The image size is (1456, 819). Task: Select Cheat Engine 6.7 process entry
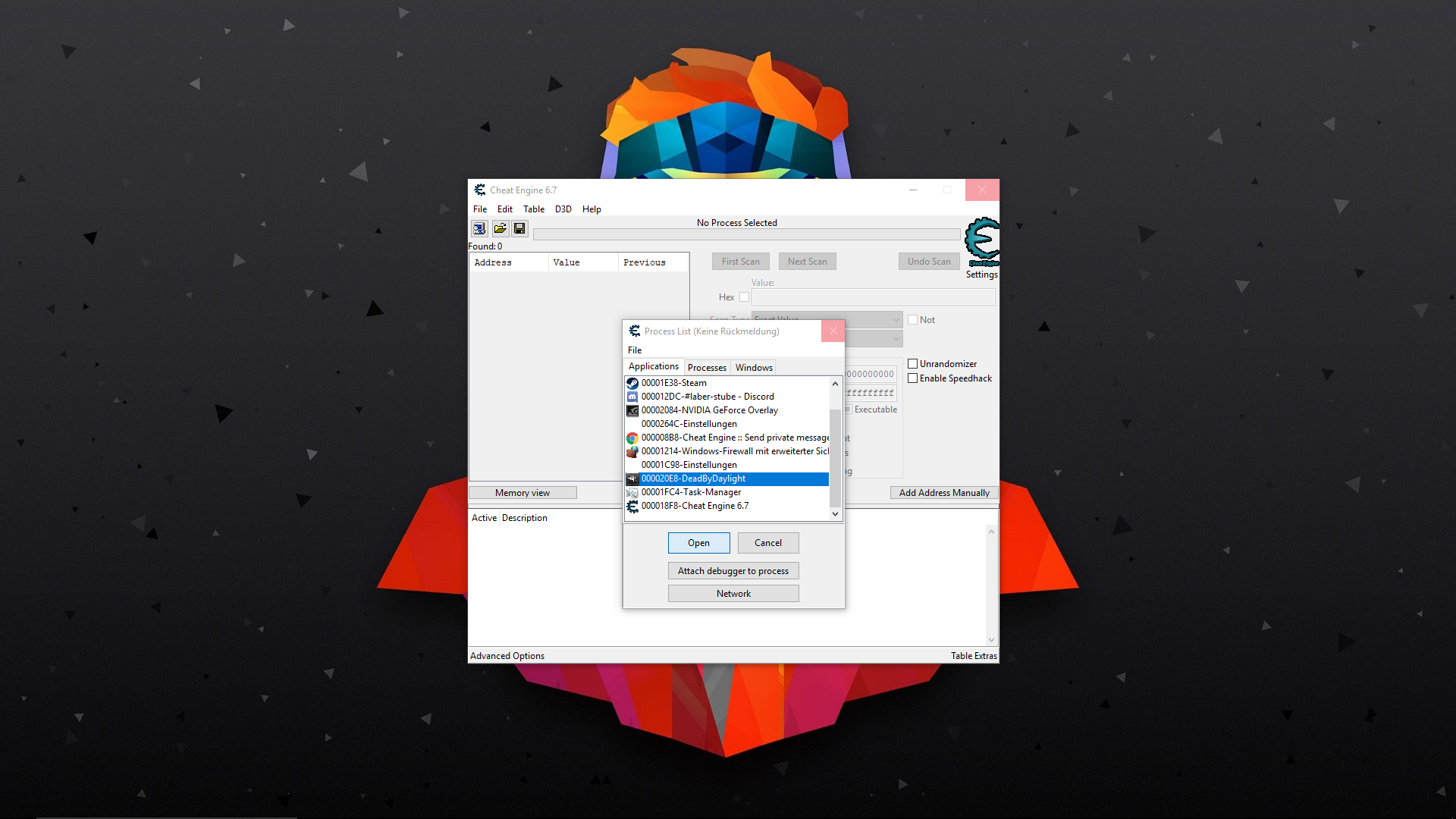pos(695,506)
